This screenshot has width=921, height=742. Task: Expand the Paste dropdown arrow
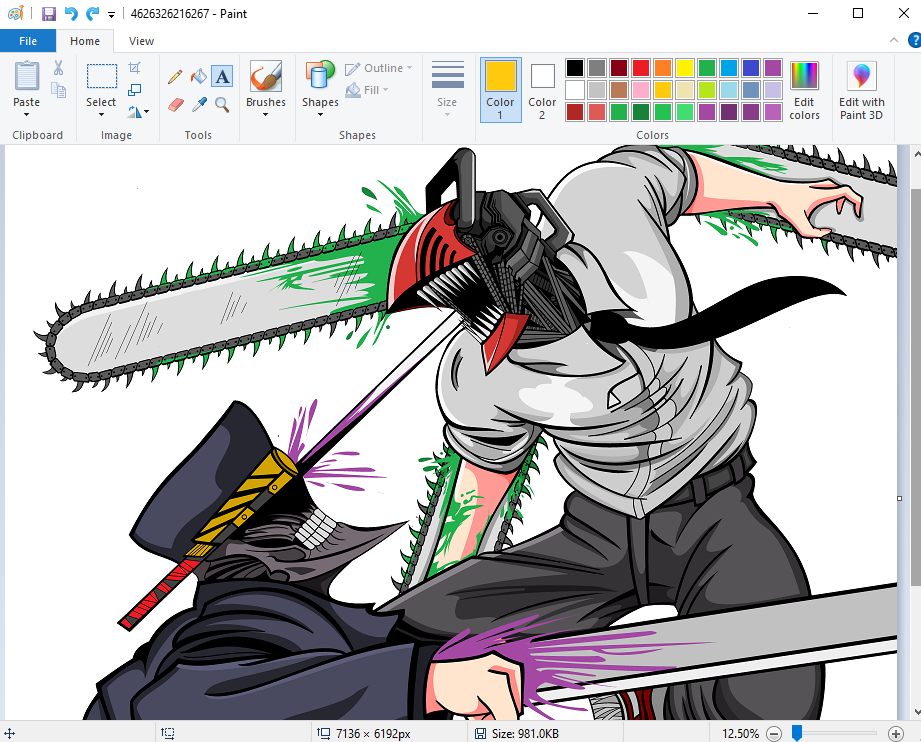tap(26, 115)
